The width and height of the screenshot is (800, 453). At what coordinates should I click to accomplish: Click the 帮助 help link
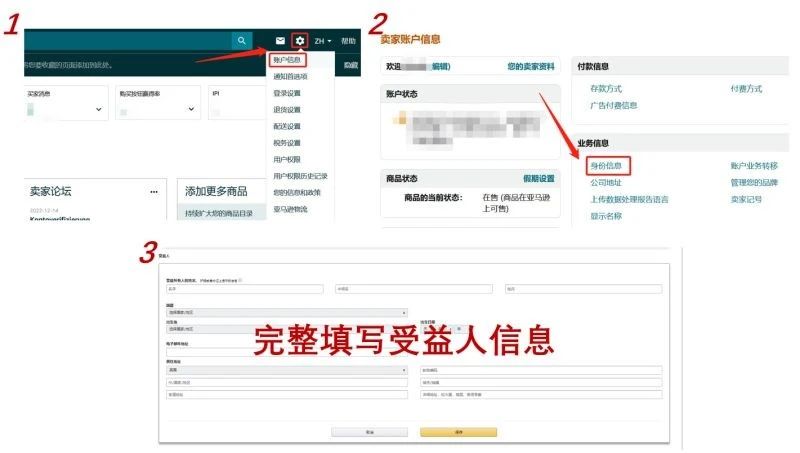(348, 41)
